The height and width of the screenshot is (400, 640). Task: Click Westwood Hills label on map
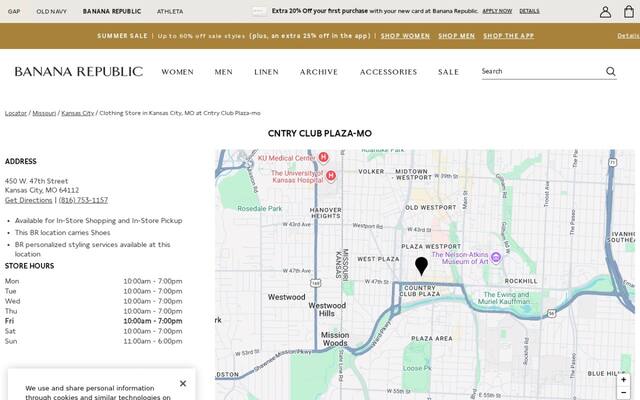[327, 309]
